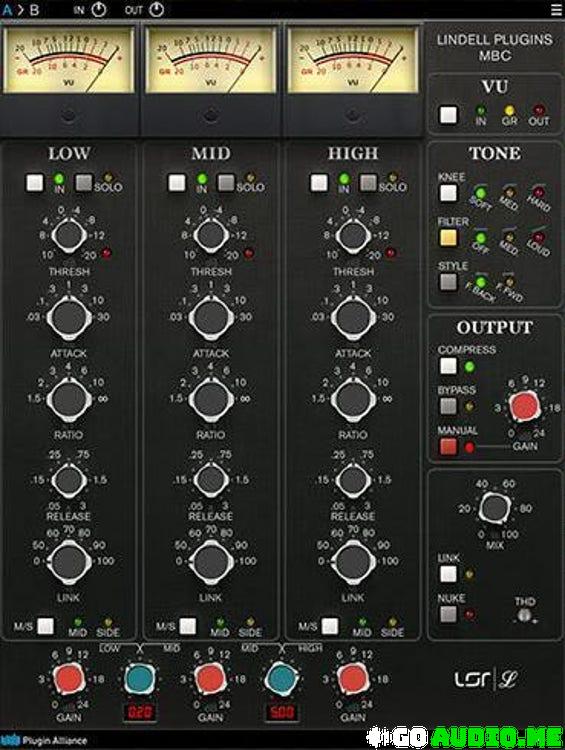Image resolution: width=565 pixels, height=750 pixels.
Task: Click the FILTER selector button in TONE
Action: coord(448,238)
